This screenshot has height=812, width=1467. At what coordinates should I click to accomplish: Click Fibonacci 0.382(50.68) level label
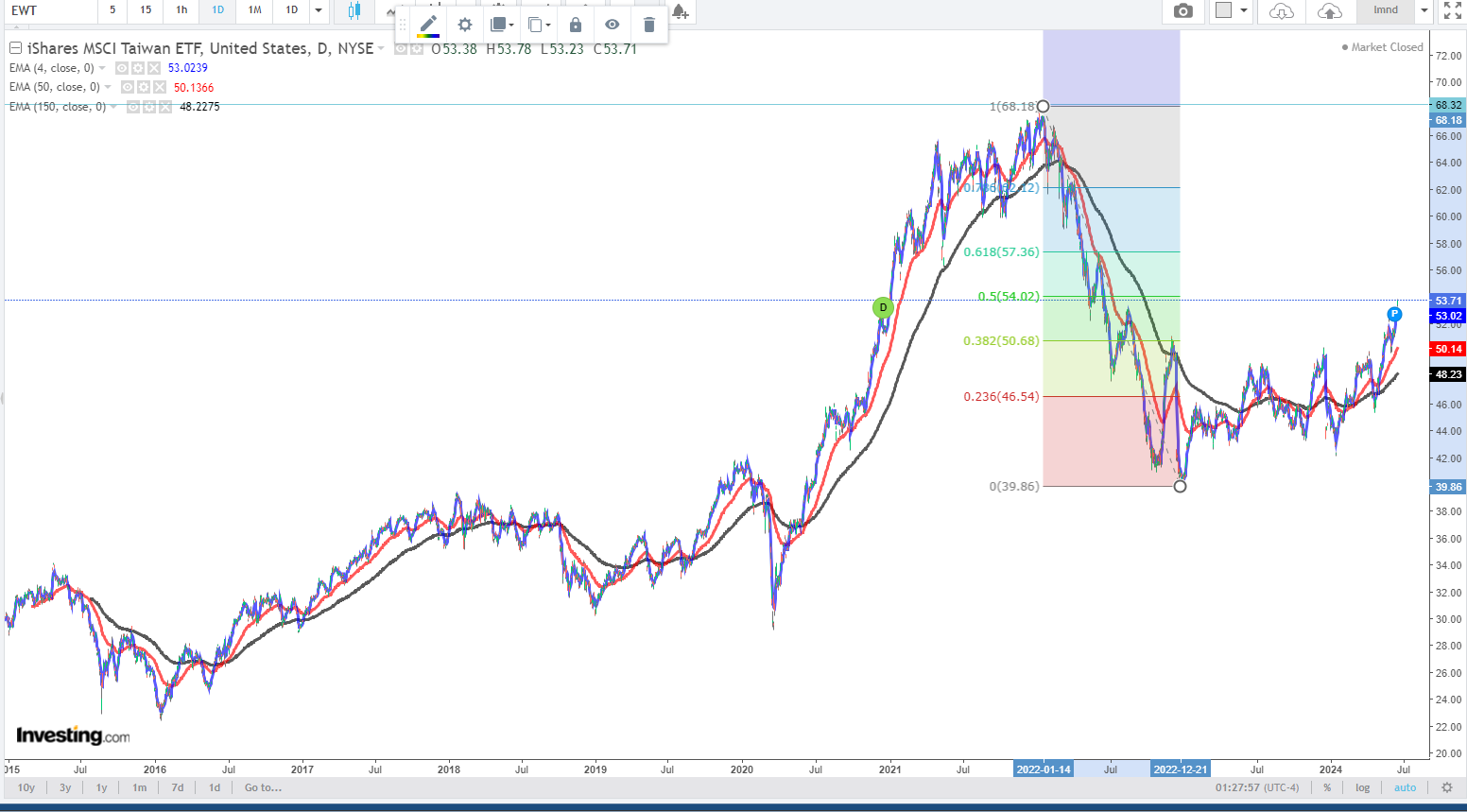coord(1001,340)
